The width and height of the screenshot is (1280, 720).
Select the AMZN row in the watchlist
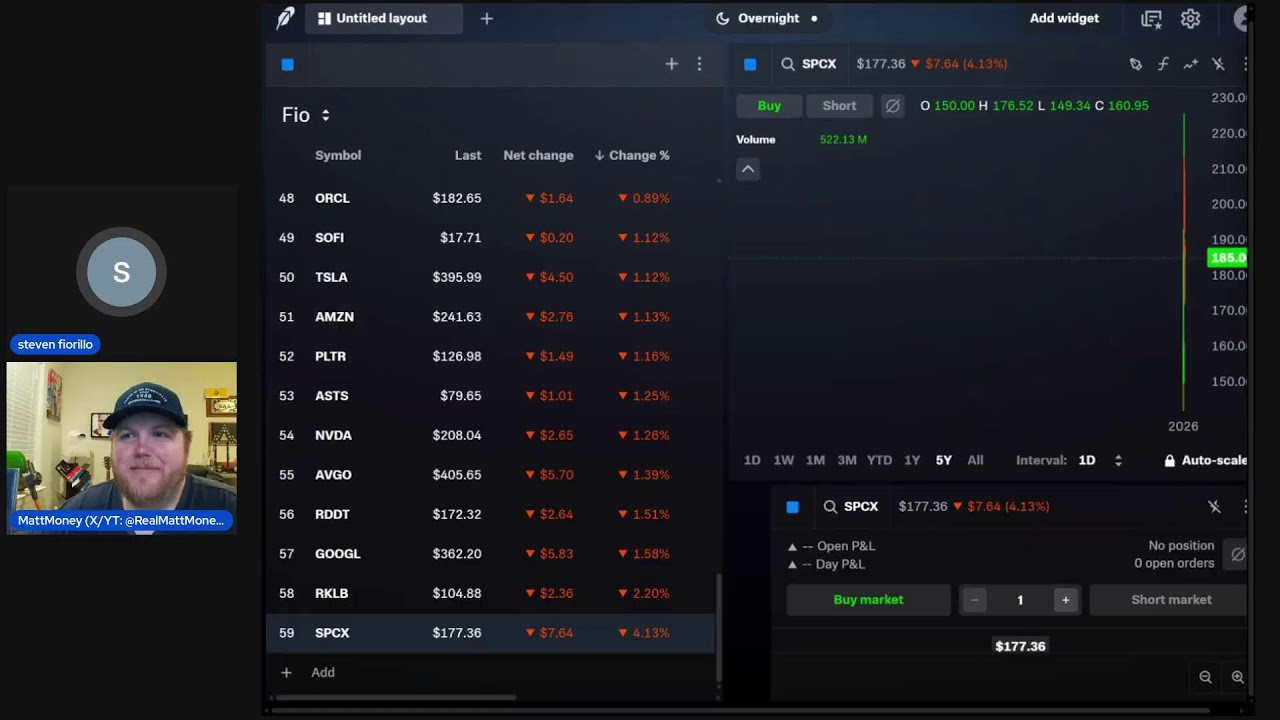491,317
